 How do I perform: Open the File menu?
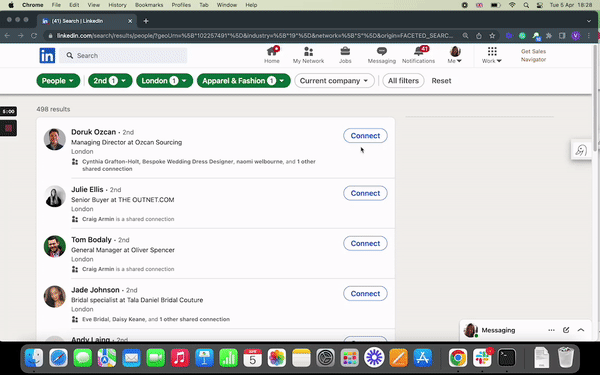point(56,5)
